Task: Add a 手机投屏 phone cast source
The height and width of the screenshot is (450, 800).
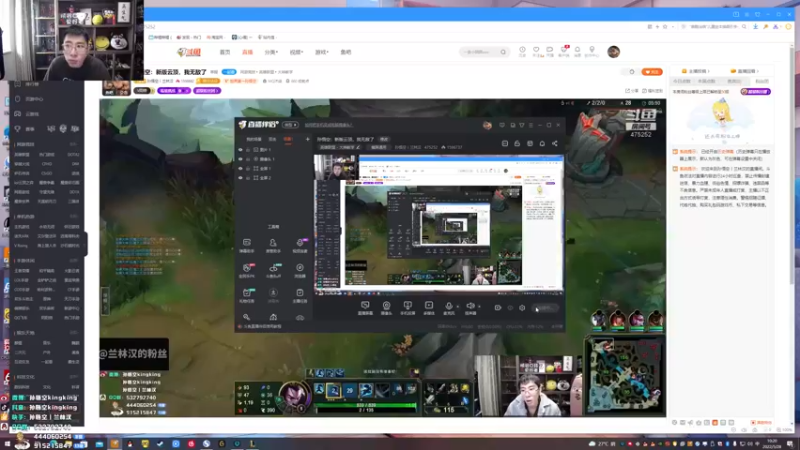Action: coord(407,308)
